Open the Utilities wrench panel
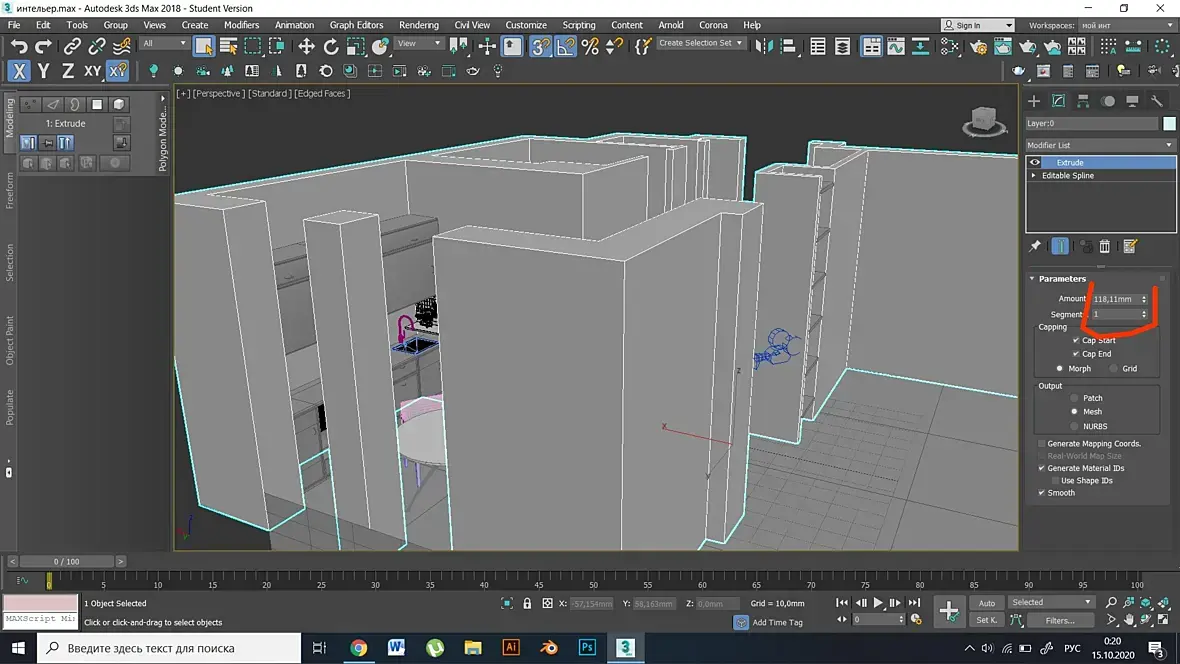Image resolution: width=1180 pixels, height=664 pixels. [1157, 101]
